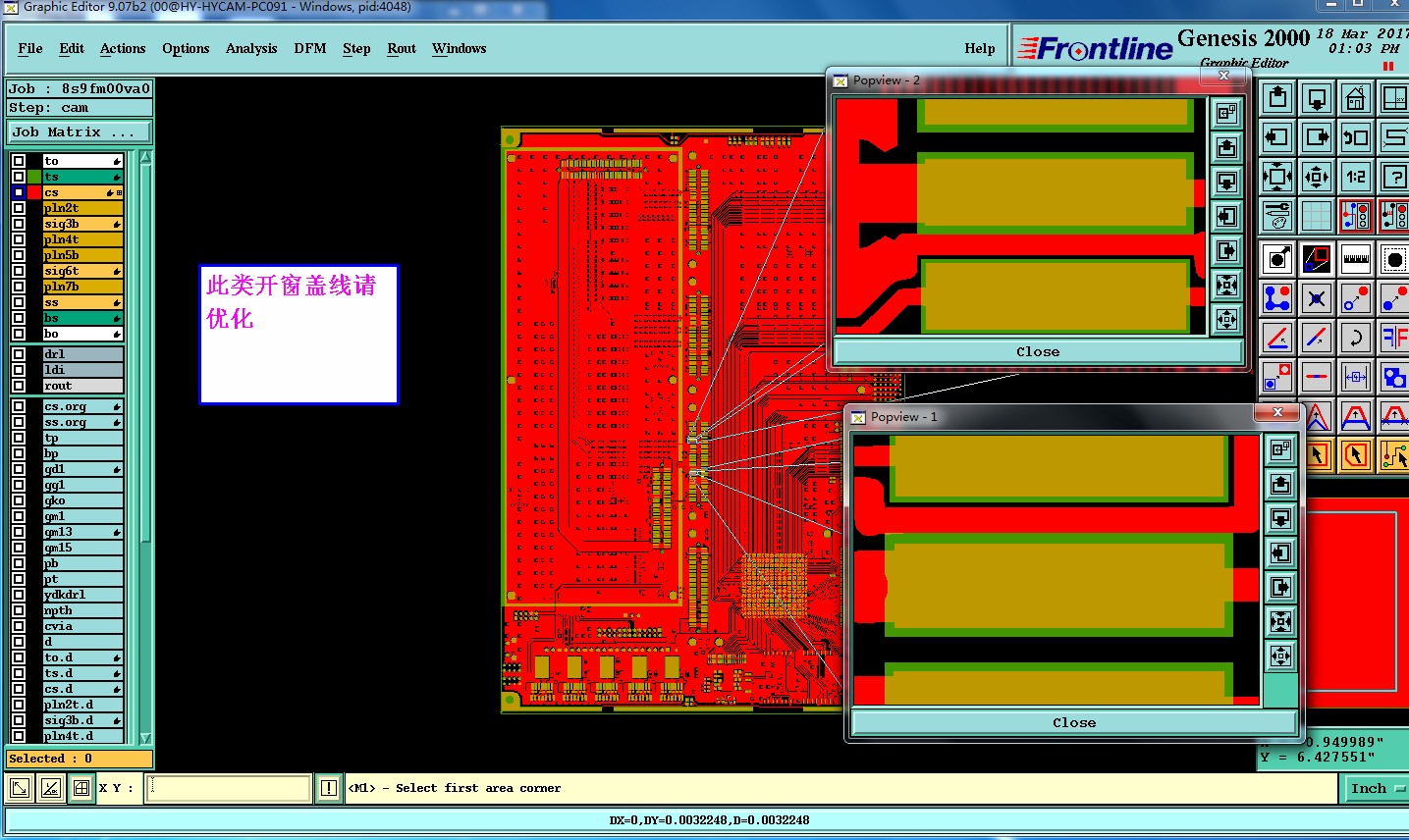This screenshot has height=840, width=1409.
Task: Open the File menu
Action: click(30, 48)
